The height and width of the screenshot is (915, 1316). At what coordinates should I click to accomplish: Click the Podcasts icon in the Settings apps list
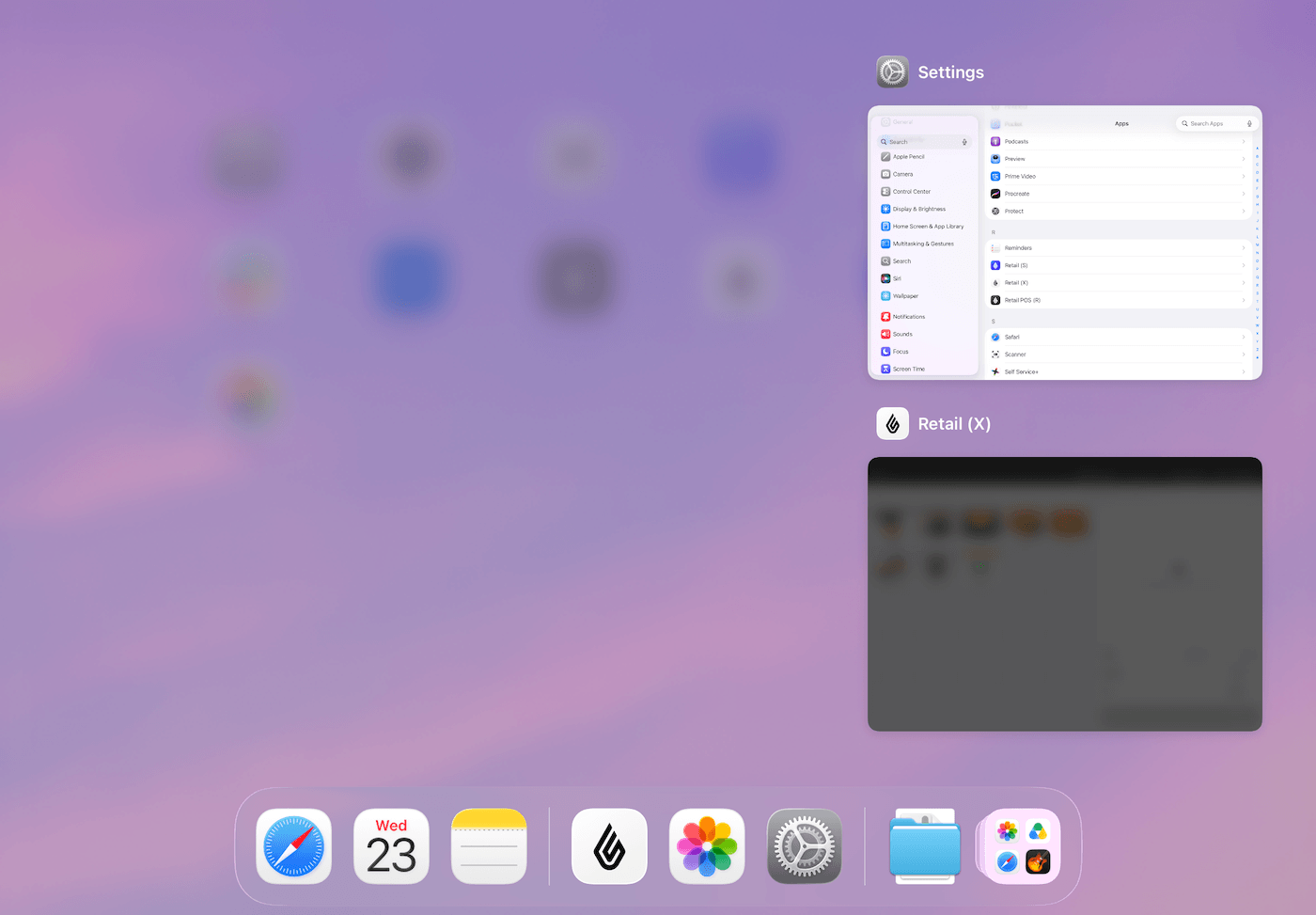[995, 141]
